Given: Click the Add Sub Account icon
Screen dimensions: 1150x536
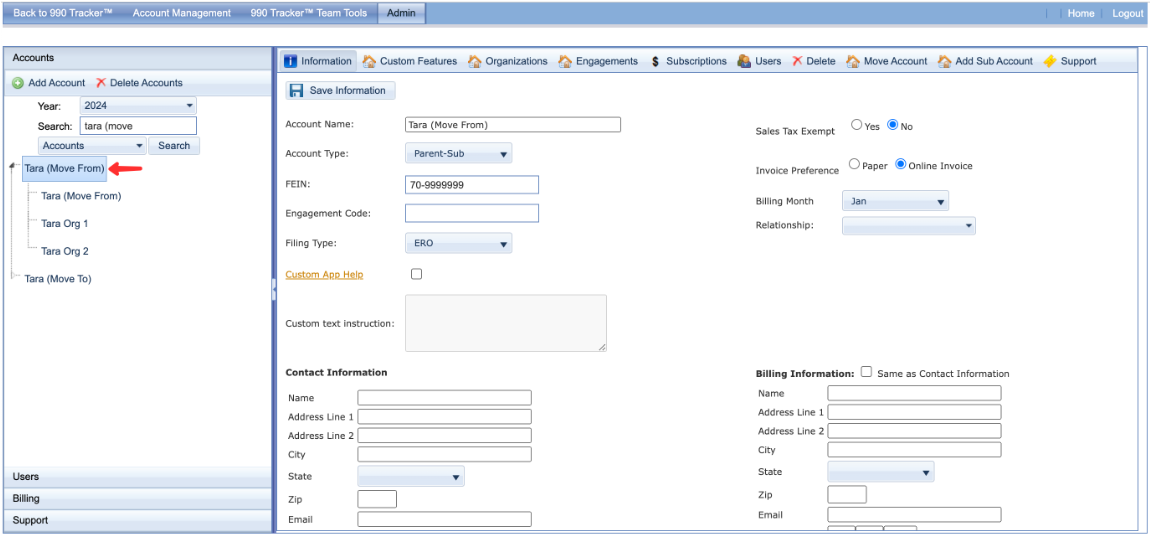Looking at the screenshot, I should (944, 61).
